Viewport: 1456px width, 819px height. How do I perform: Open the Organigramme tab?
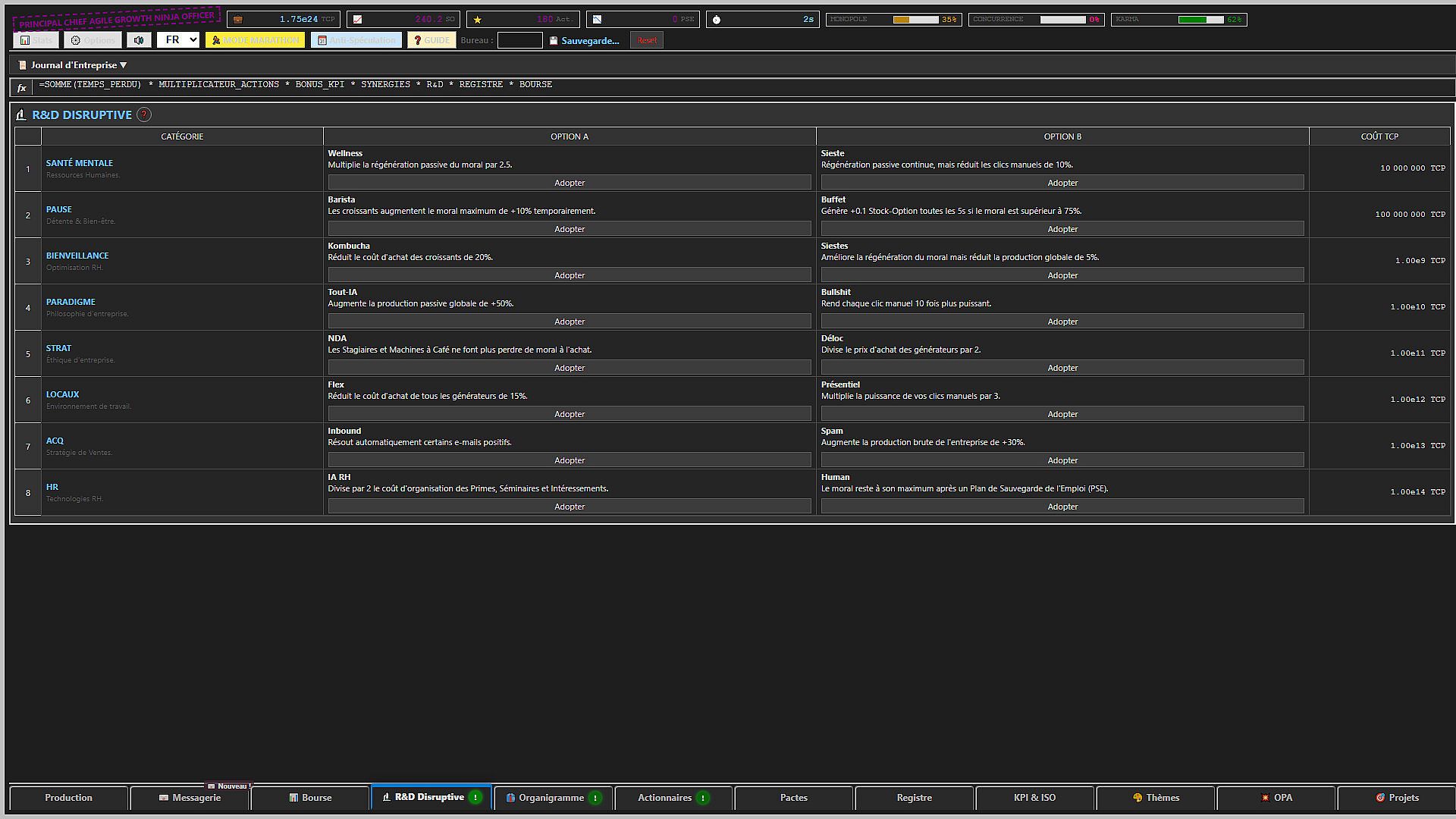[x=553, y=798]
